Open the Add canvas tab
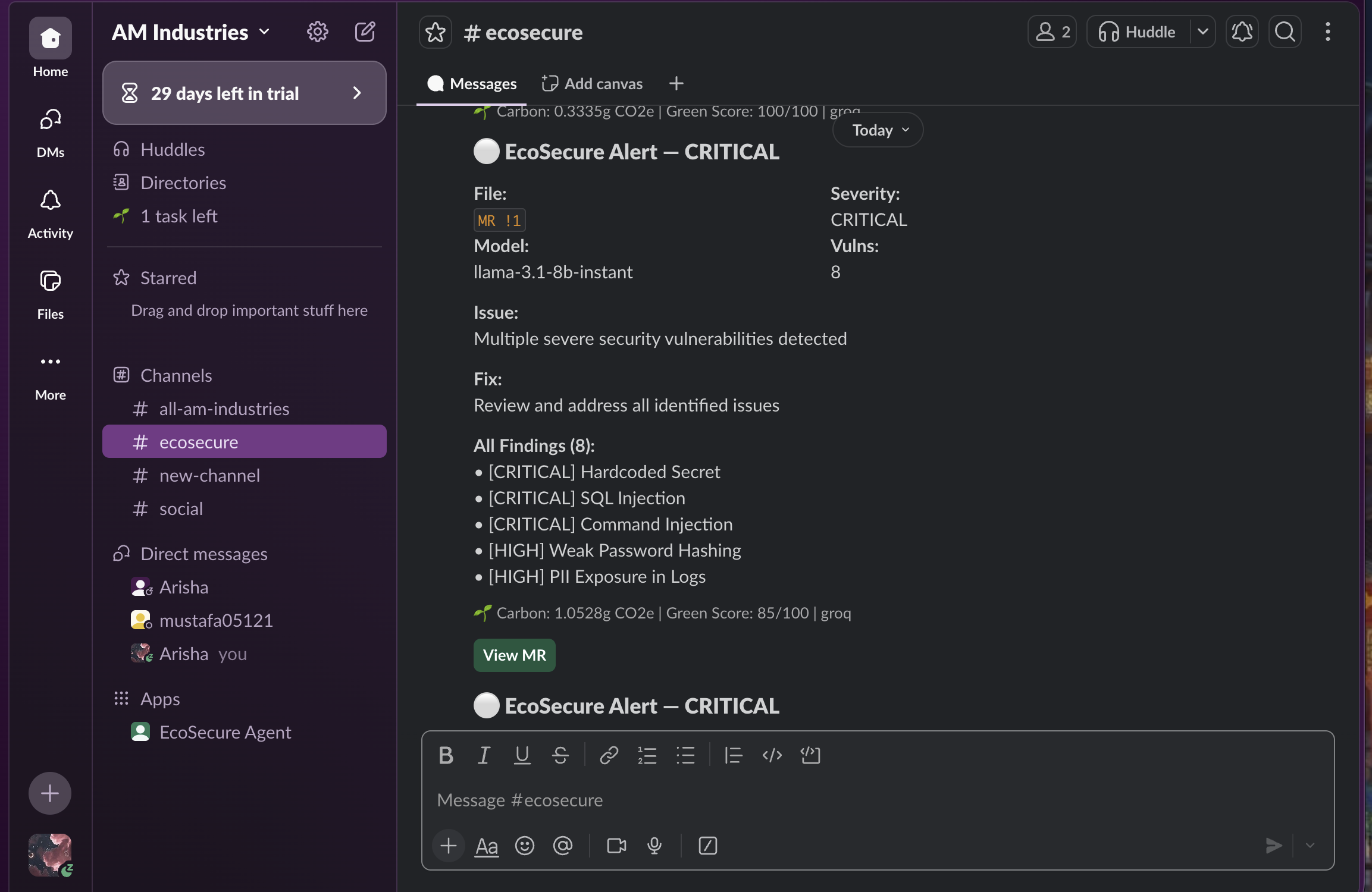Viewport: 1372px width, 892px height. pyautogui.click(x=593, y=84)
